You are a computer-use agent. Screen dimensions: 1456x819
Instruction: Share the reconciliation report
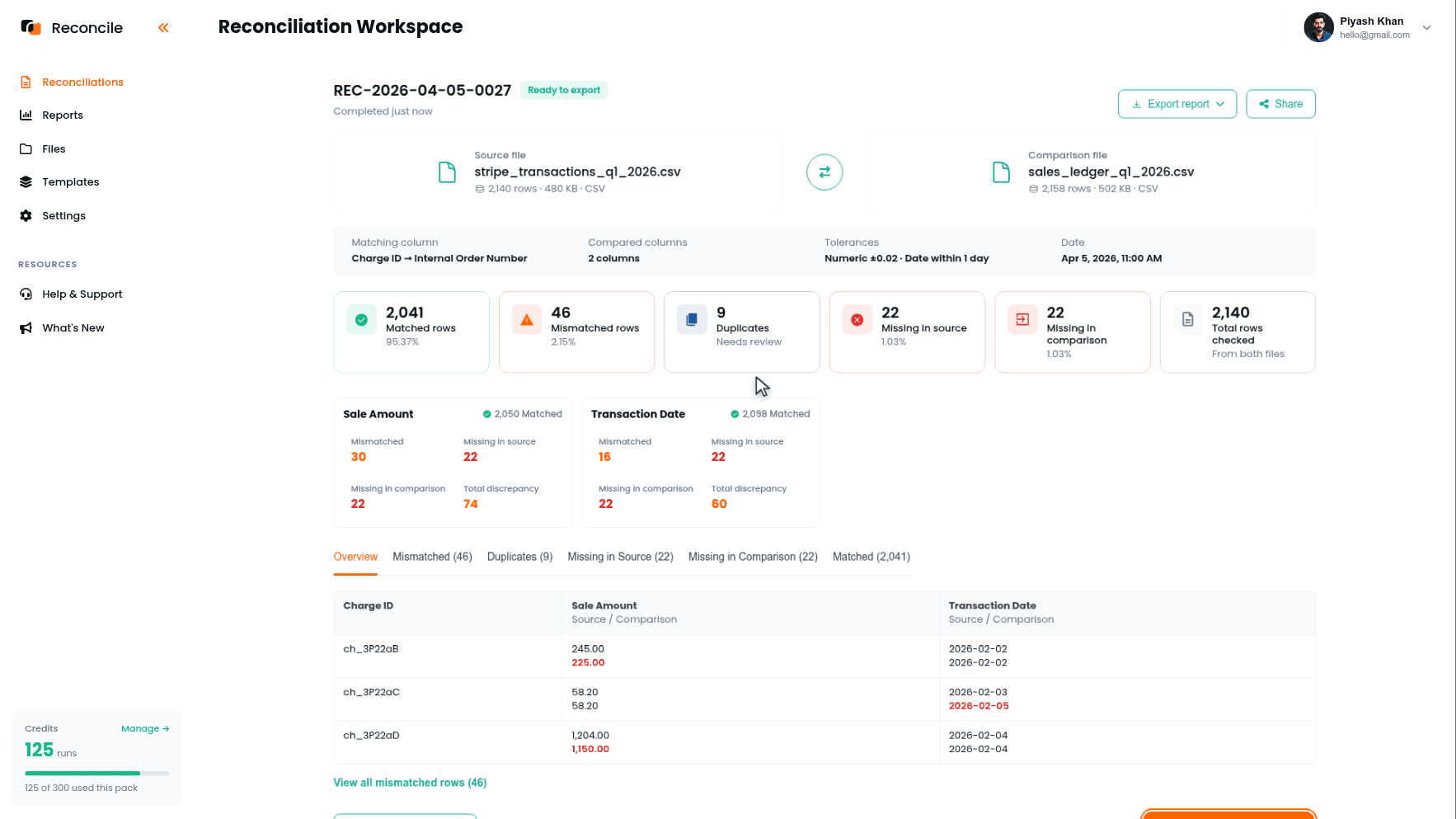click(1280, 104)
